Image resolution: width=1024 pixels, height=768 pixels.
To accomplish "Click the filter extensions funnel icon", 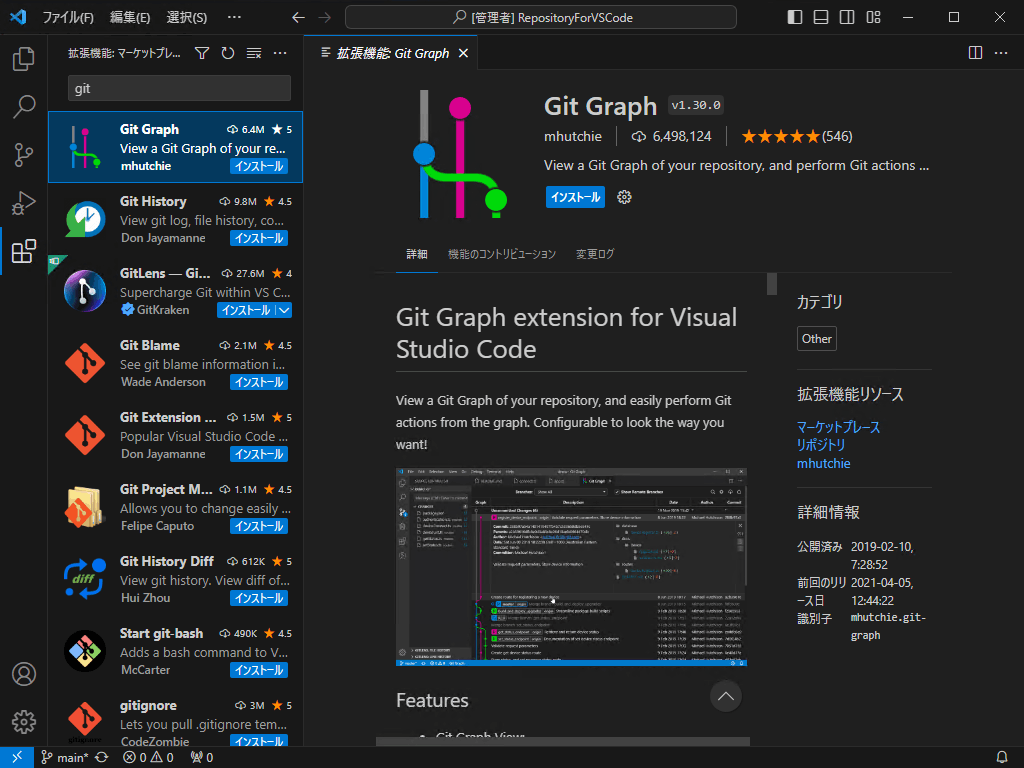I will 202,53.
